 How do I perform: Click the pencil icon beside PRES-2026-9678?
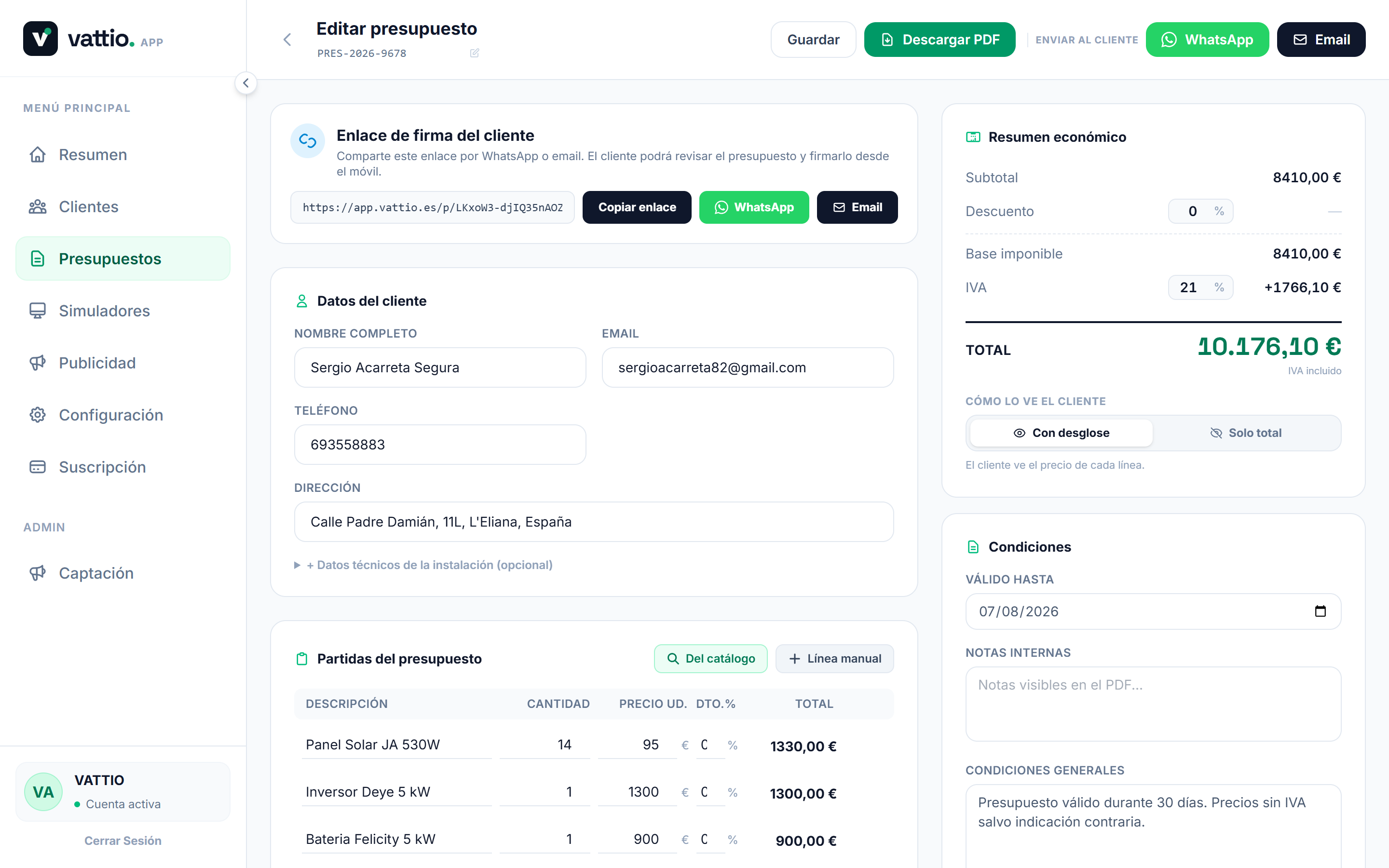point(475,53)
